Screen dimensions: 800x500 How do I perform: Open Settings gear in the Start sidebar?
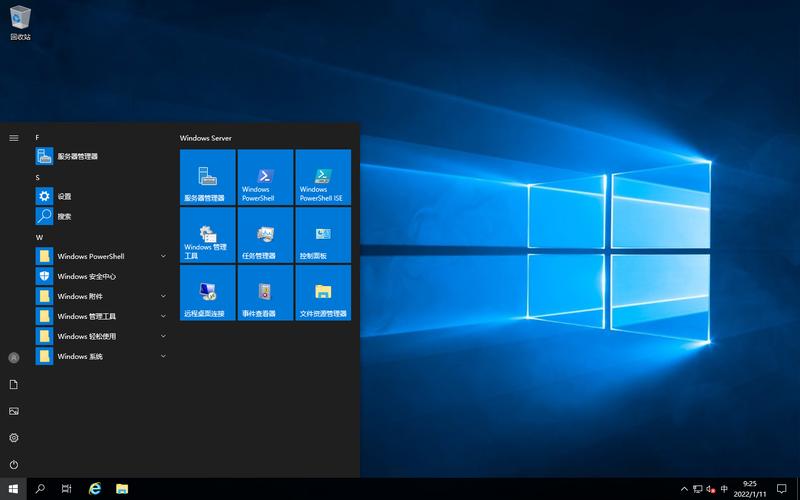[x=14, y=438]
